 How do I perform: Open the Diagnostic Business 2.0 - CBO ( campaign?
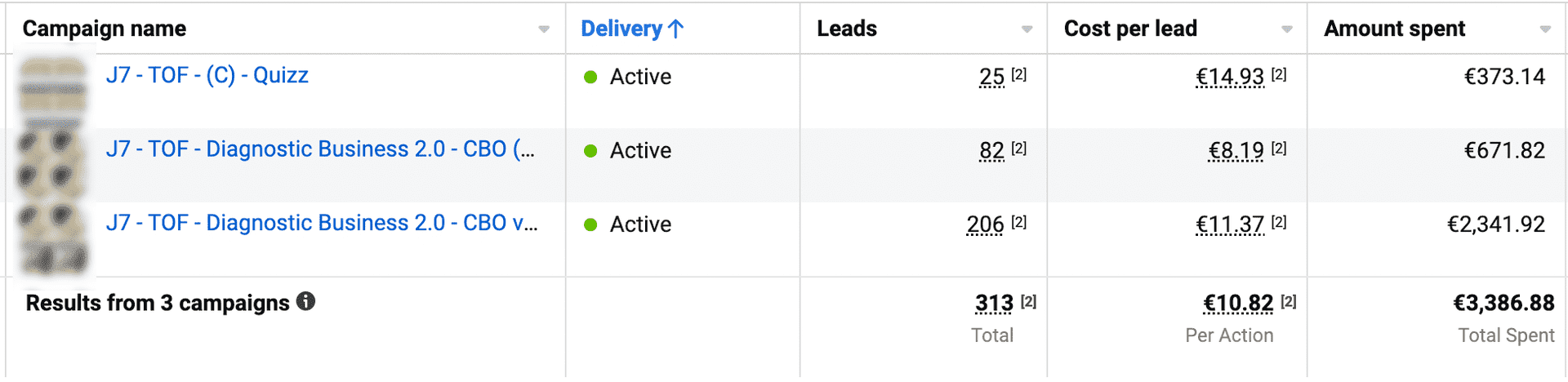(320, 149)
